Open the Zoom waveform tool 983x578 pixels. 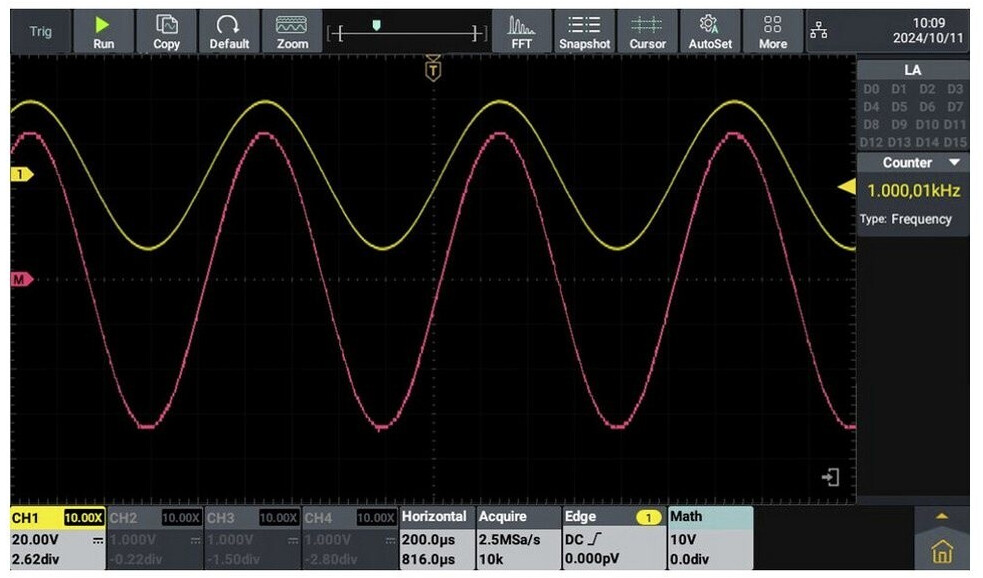(x=292, y=32)
